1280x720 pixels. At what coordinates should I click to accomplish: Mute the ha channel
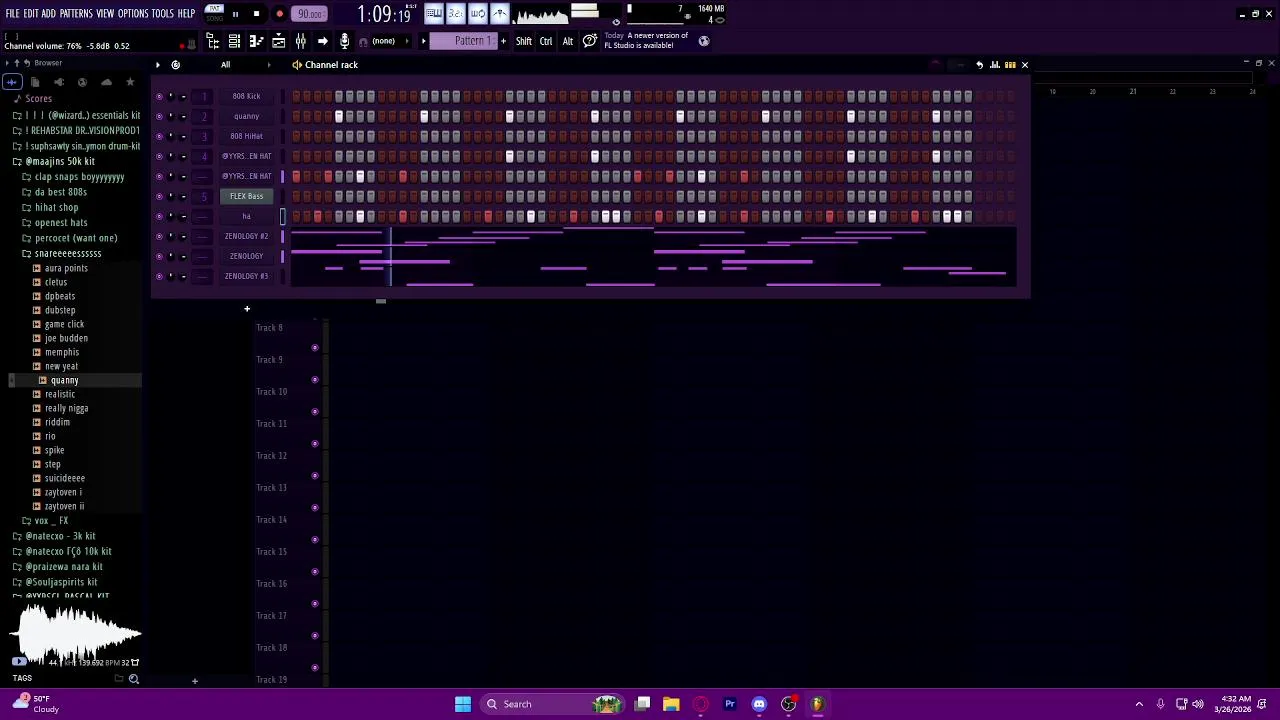[x=159, y=216]
